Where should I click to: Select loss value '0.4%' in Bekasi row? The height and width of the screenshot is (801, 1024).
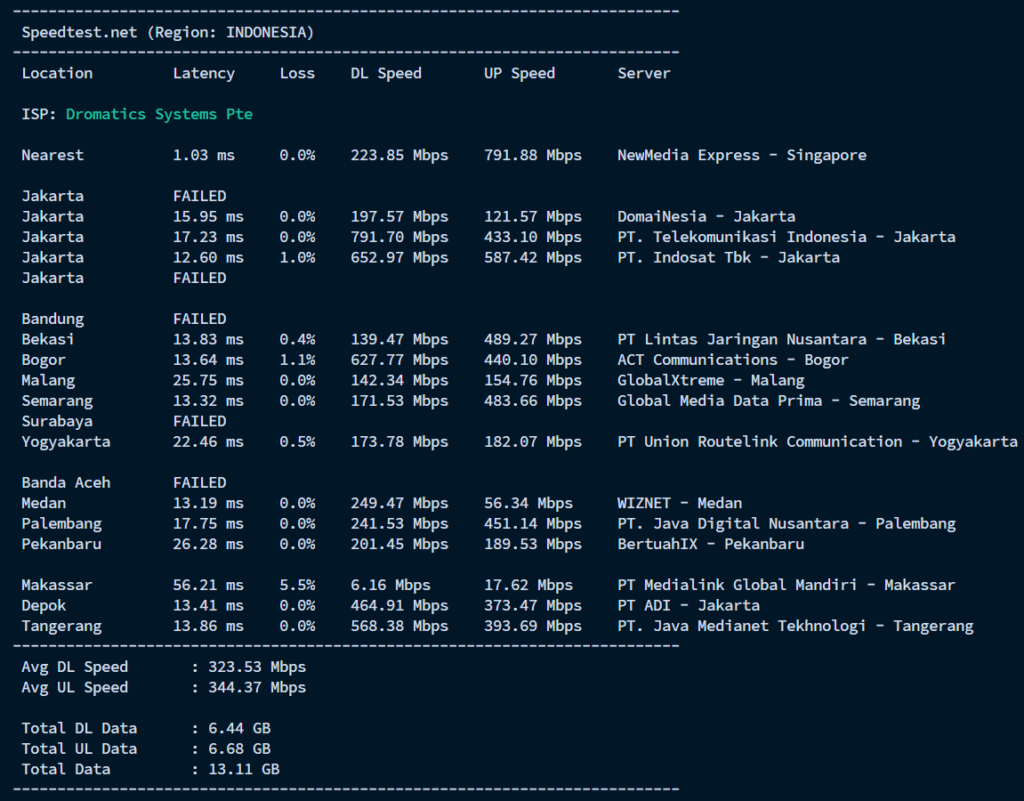297,339
